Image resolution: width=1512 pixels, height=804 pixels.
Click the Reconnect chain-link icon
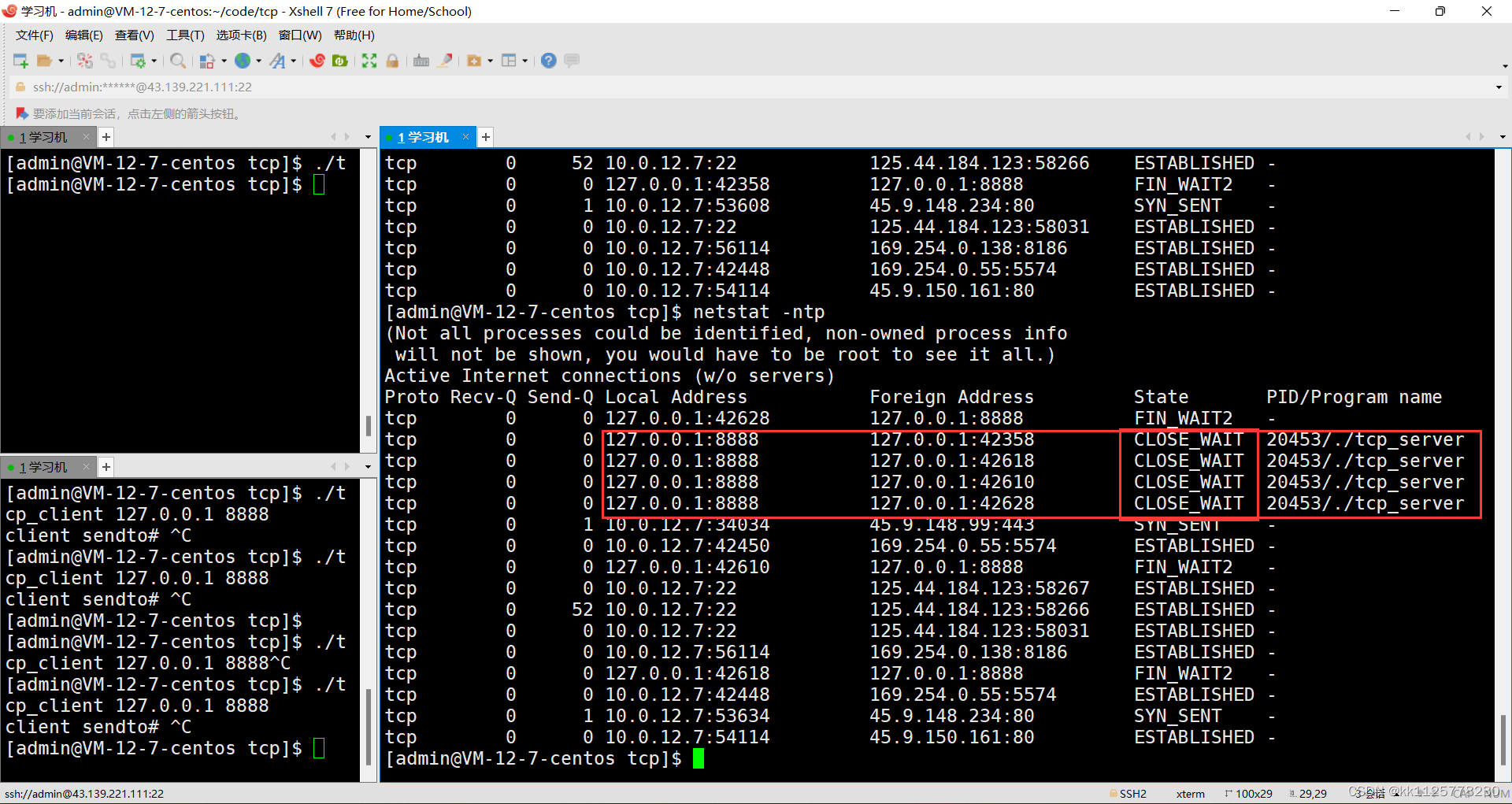point(108,61)
